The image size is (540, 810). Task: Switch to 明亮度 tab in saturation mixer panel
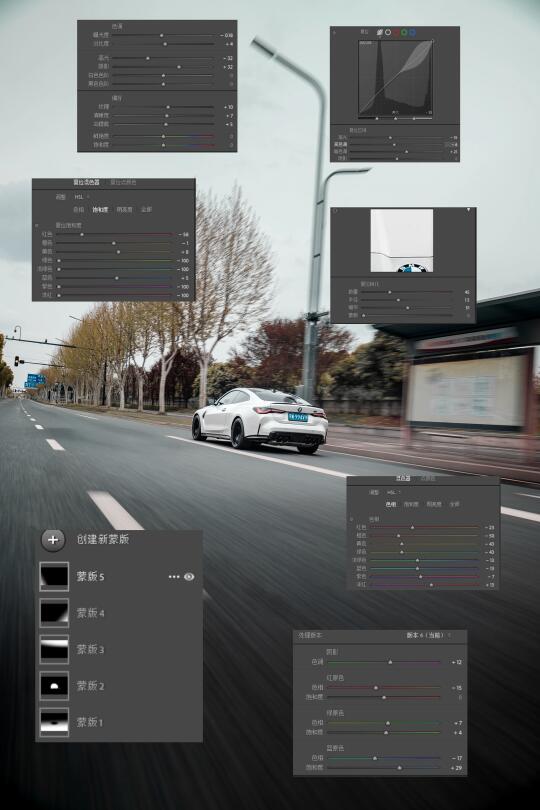[x=124, y=210]
